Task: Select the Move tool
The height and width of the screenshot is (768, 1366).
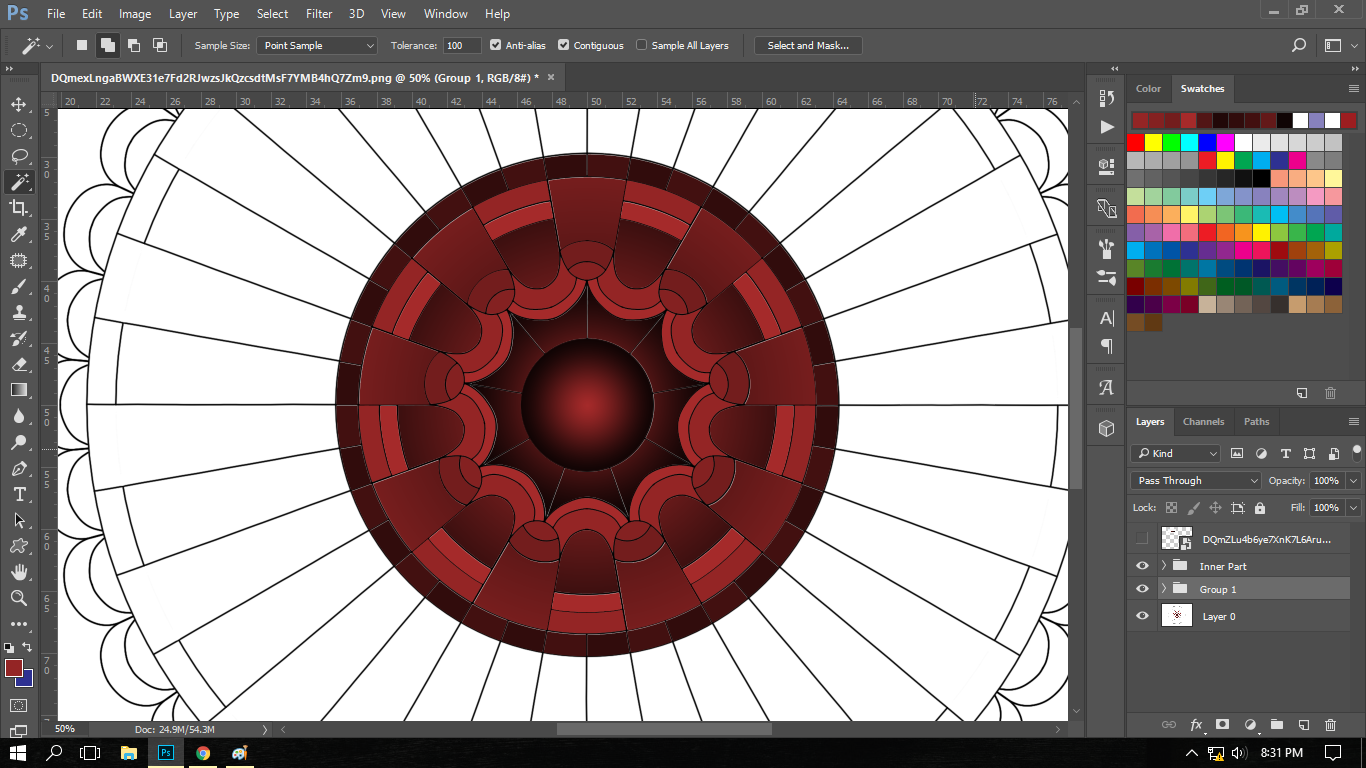Action: coord(19,104)
